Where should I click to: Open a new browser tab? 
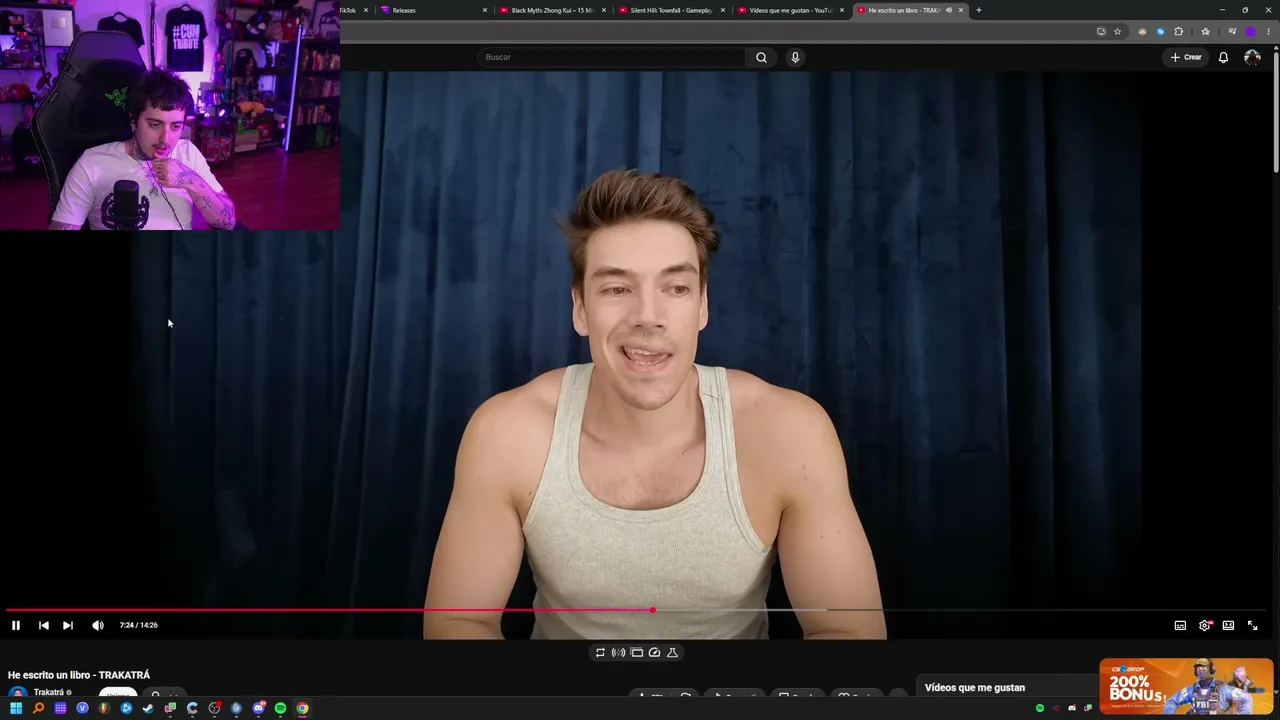tap(978, 10)
